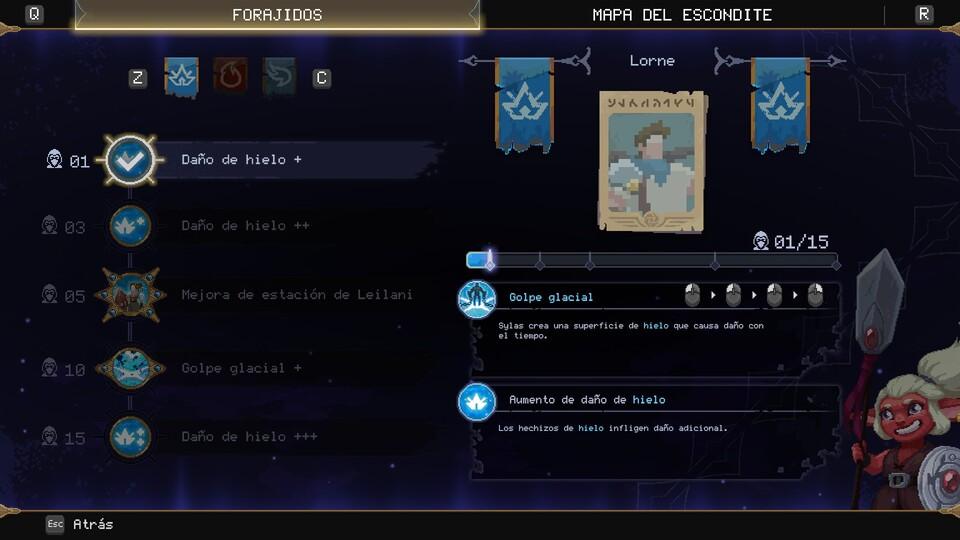Switch to Mapa del Escondite tab
Screen dimensions: 960x540
click(682, 15)
